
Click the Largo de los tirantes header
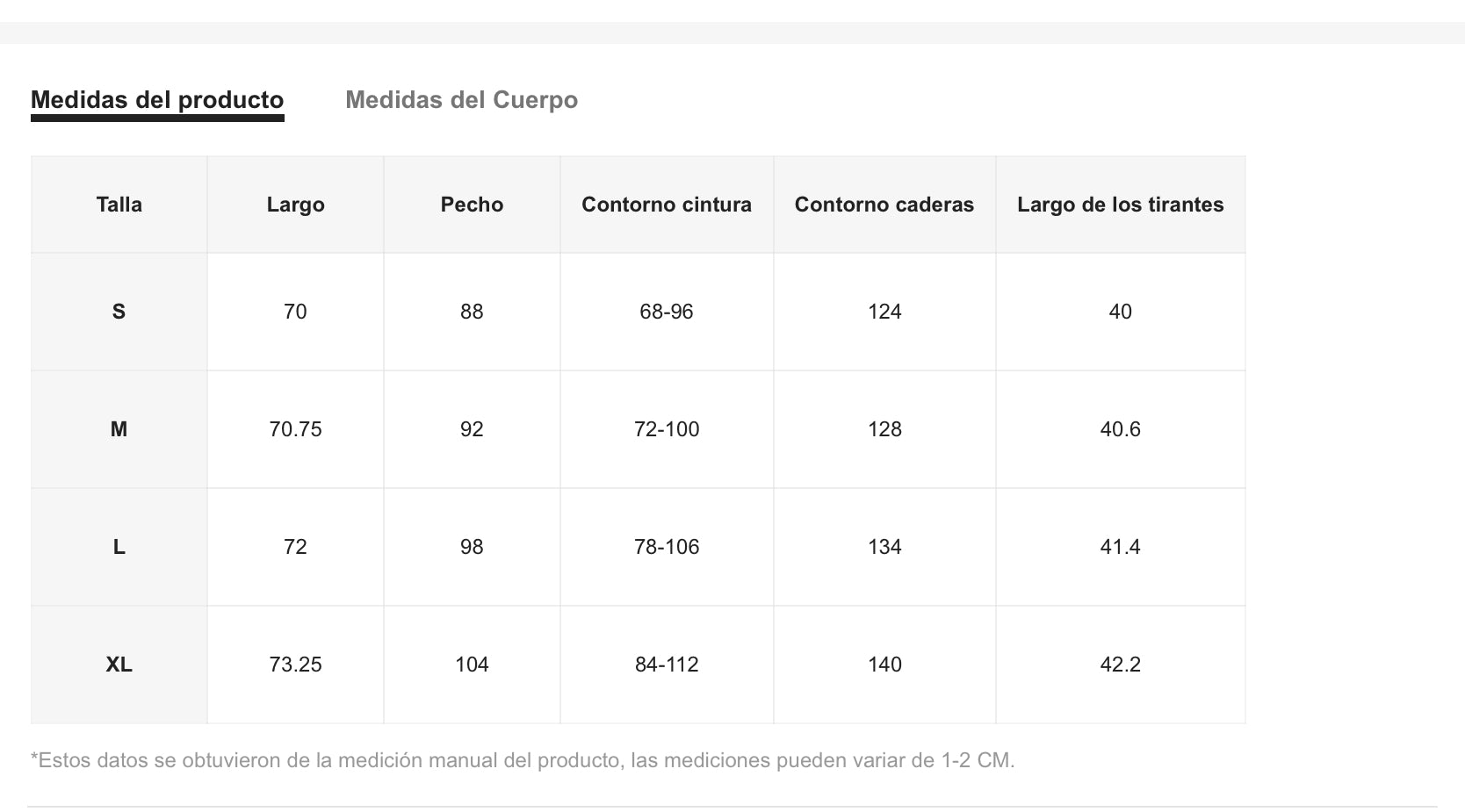pyautogui.click(x=1120, y=205)
